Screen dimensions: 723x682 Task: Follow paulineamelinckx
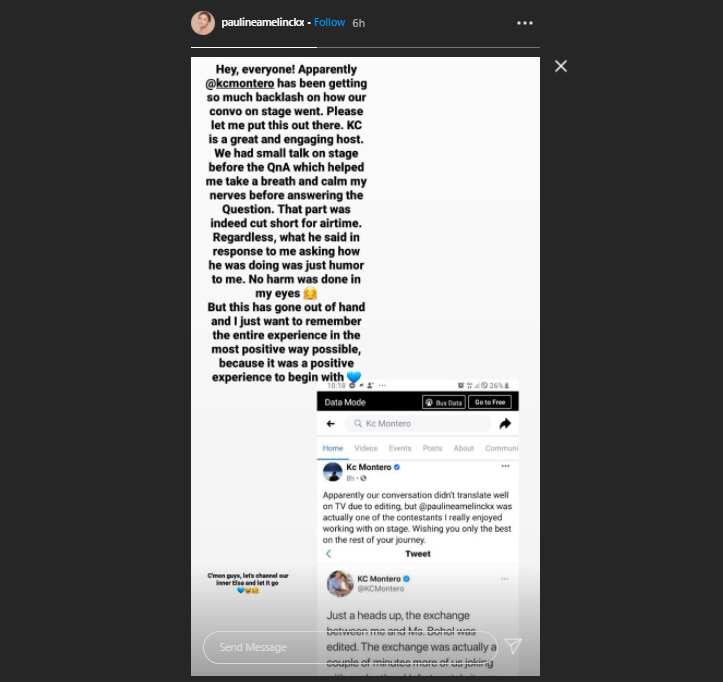pos(329,23)
